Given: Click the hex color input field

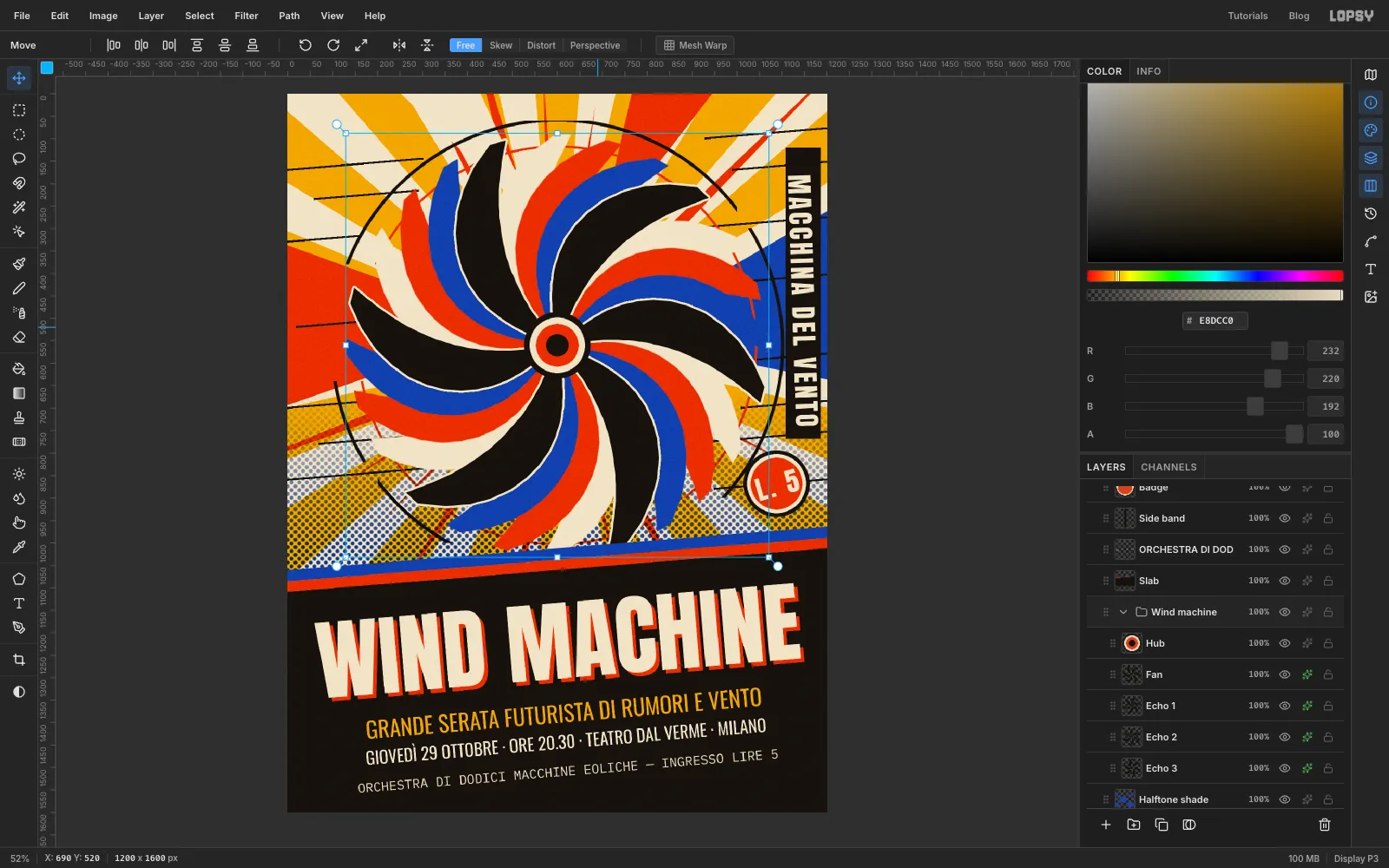Looking at the screenshot, I should [x=1215, y=320].
